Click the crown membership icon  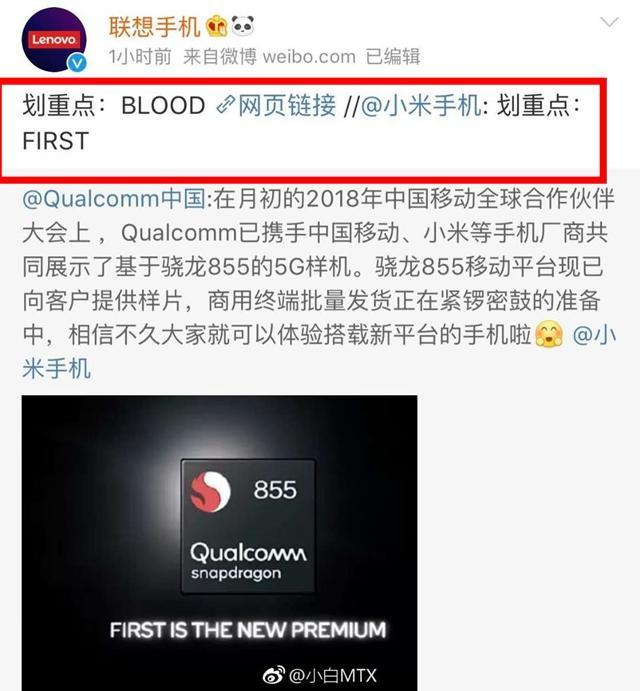point(217,26)
